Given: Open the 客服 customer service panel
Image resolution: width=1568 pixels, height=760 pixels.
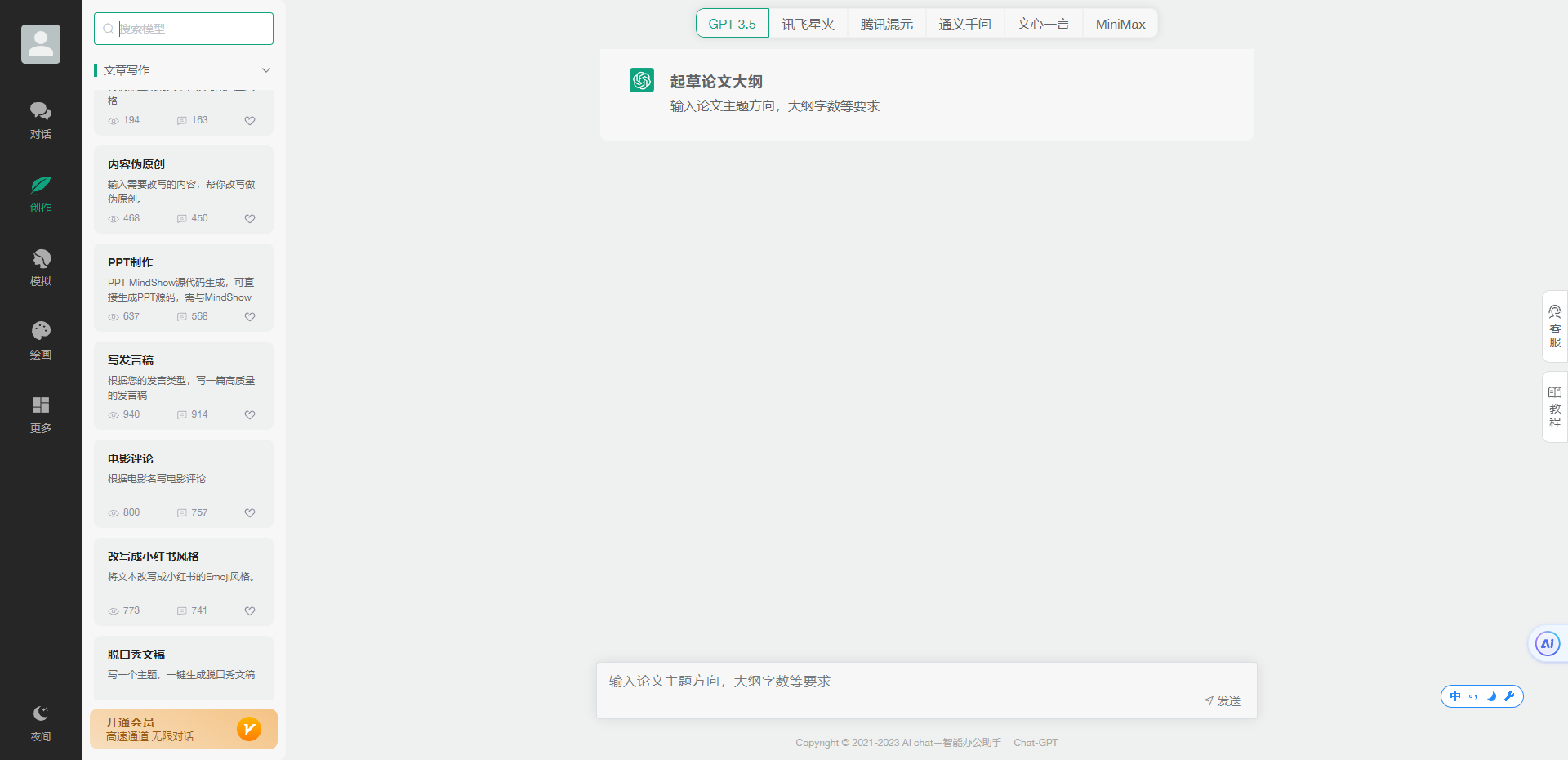Looking at the screenshot, I should click(1555, 327).
